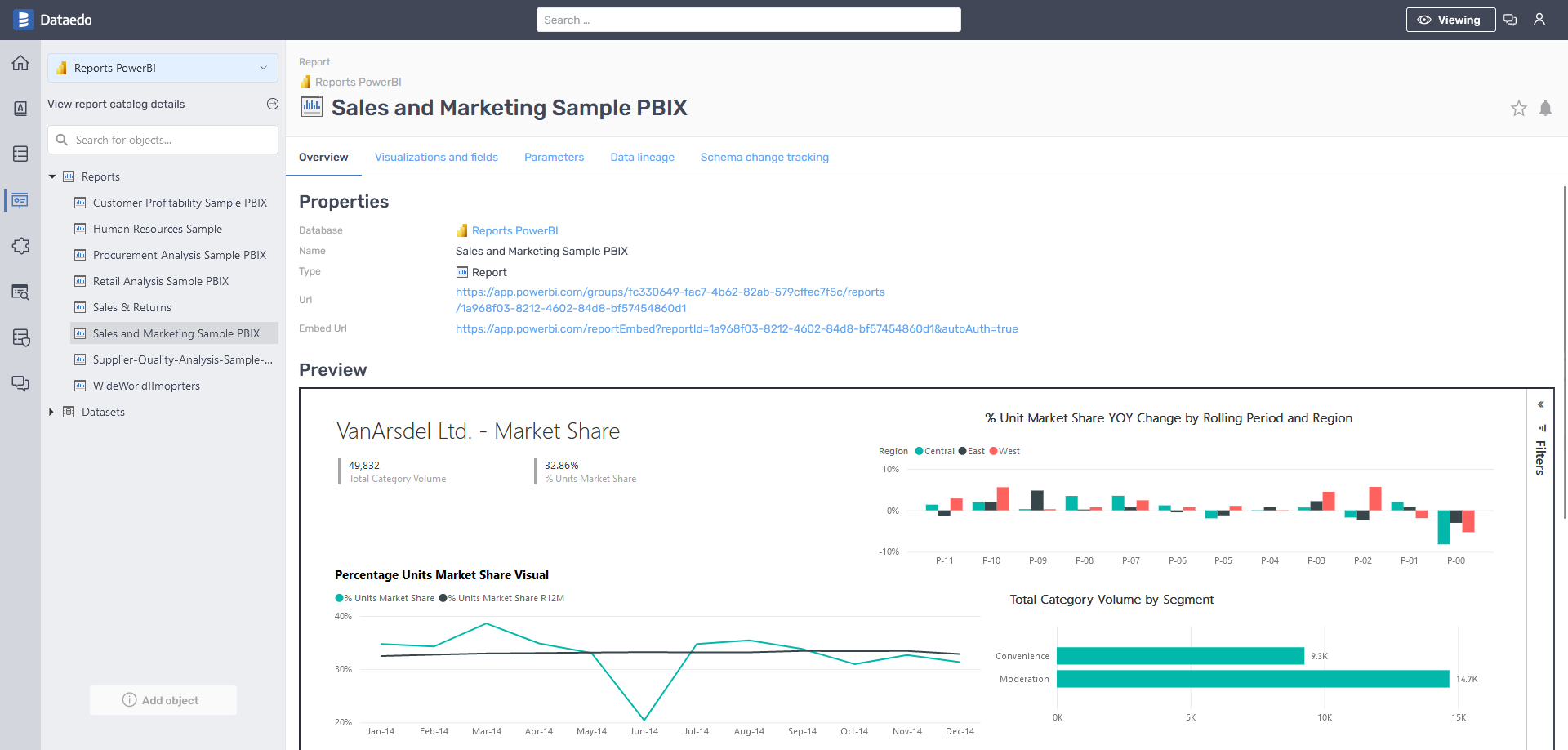Open the Embed Url link
This screenshot has height=750, width=1568.
[x=736, y=328]
